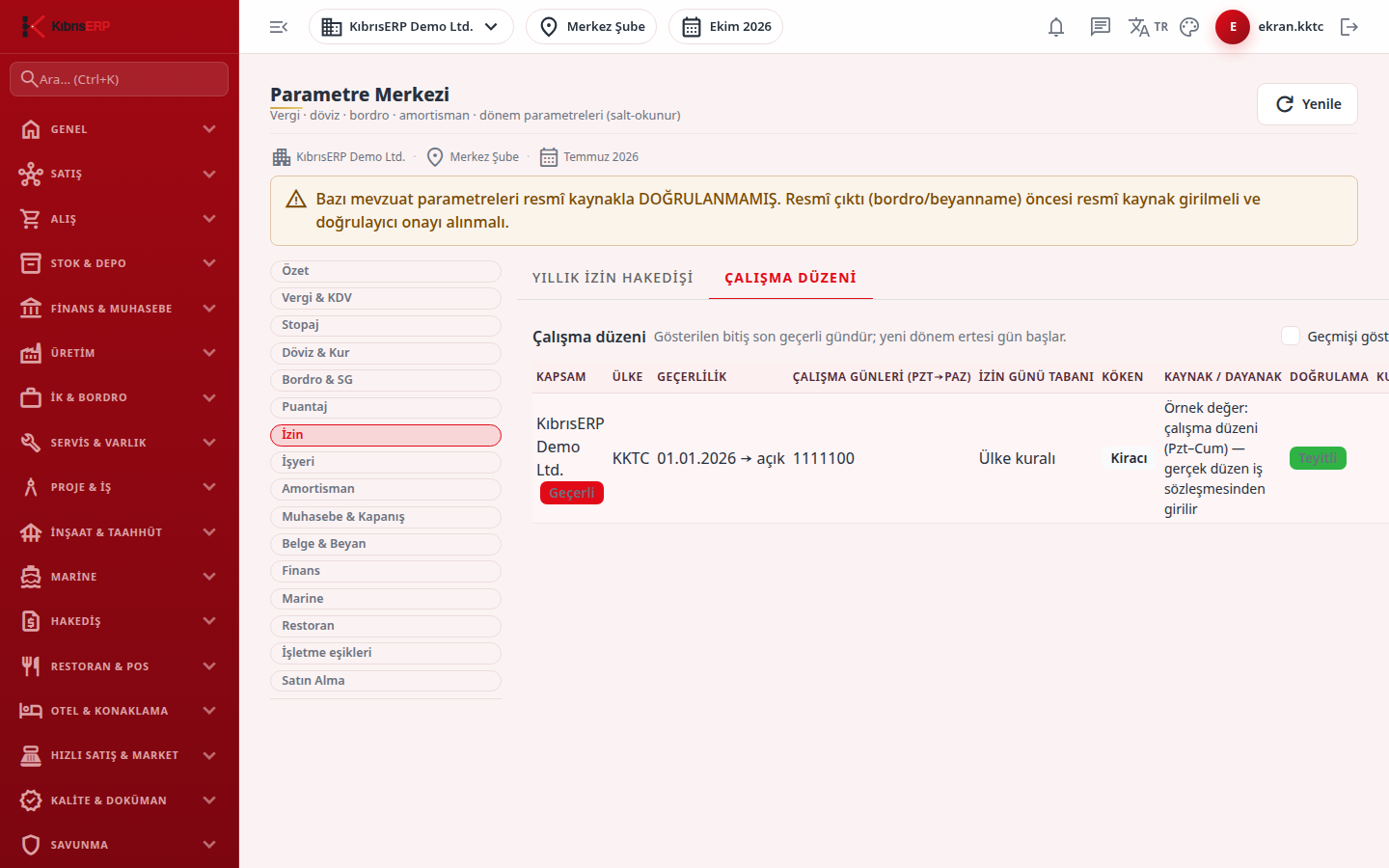The image size is (1389, 868).
Task: Expand the Restoran & POS sidebar section
Action: [x=119, y=666]
